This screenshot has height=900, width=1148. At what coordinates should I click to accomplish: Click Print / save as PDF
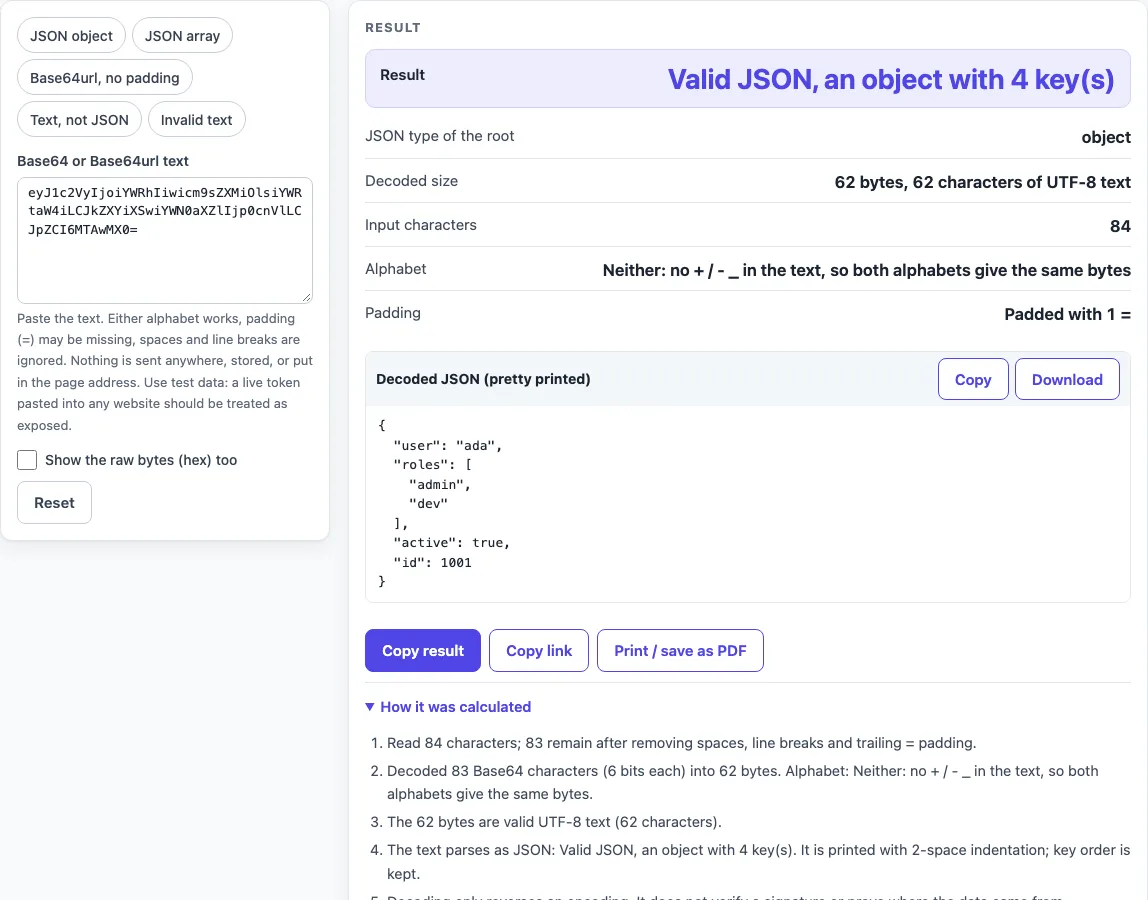pyautogui.click(x=680, y=650)
